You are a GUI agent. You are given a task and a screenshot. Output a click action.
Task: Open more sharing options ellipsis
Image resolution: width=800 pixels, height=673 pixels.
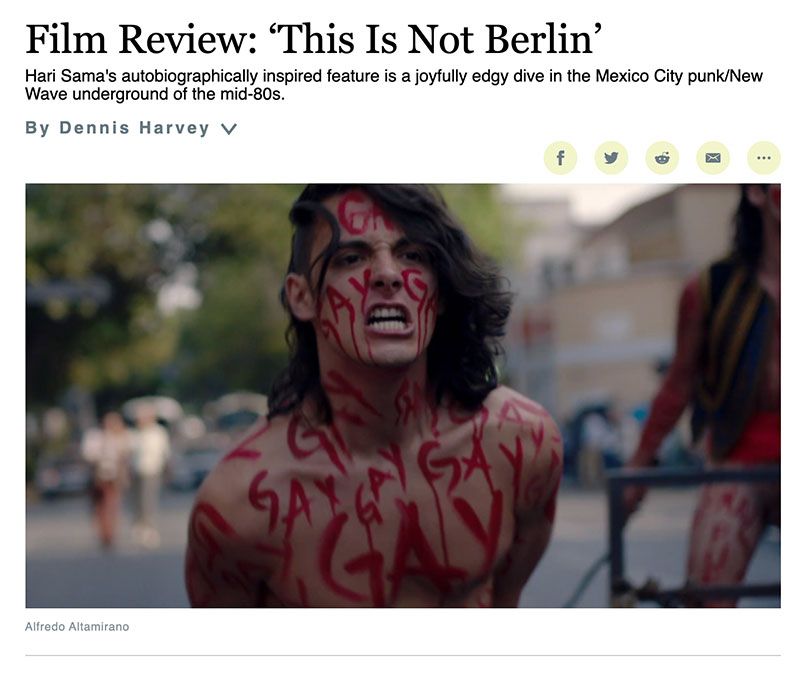click(764, 158)
